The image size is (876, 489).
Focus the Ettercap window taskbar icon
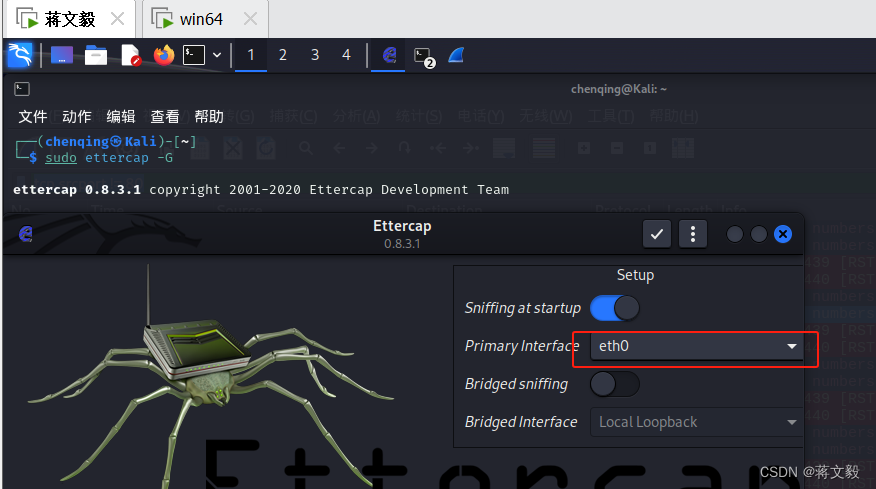(389, 55)
